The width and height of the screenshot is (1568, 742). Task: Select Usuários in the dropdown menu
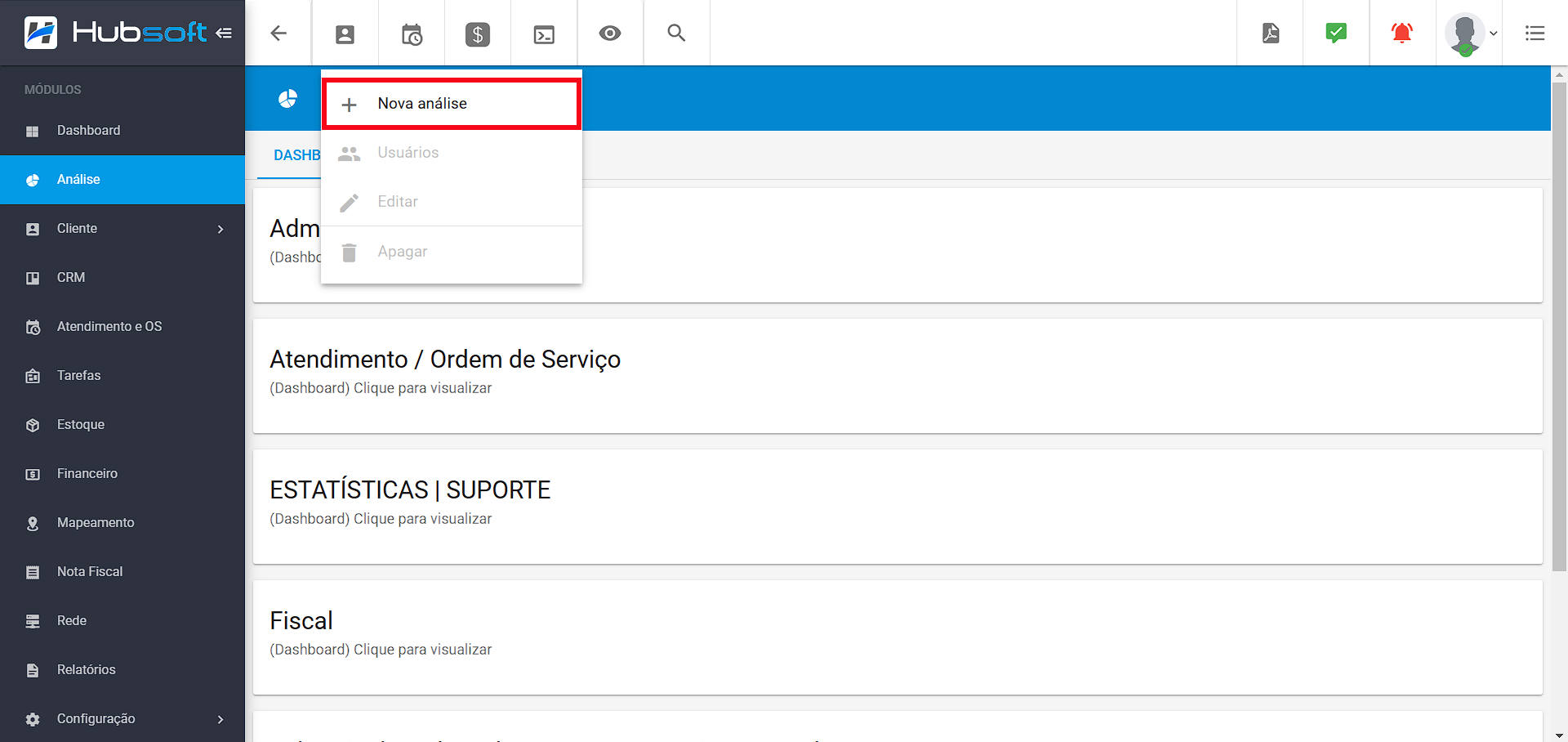(452, 153)
